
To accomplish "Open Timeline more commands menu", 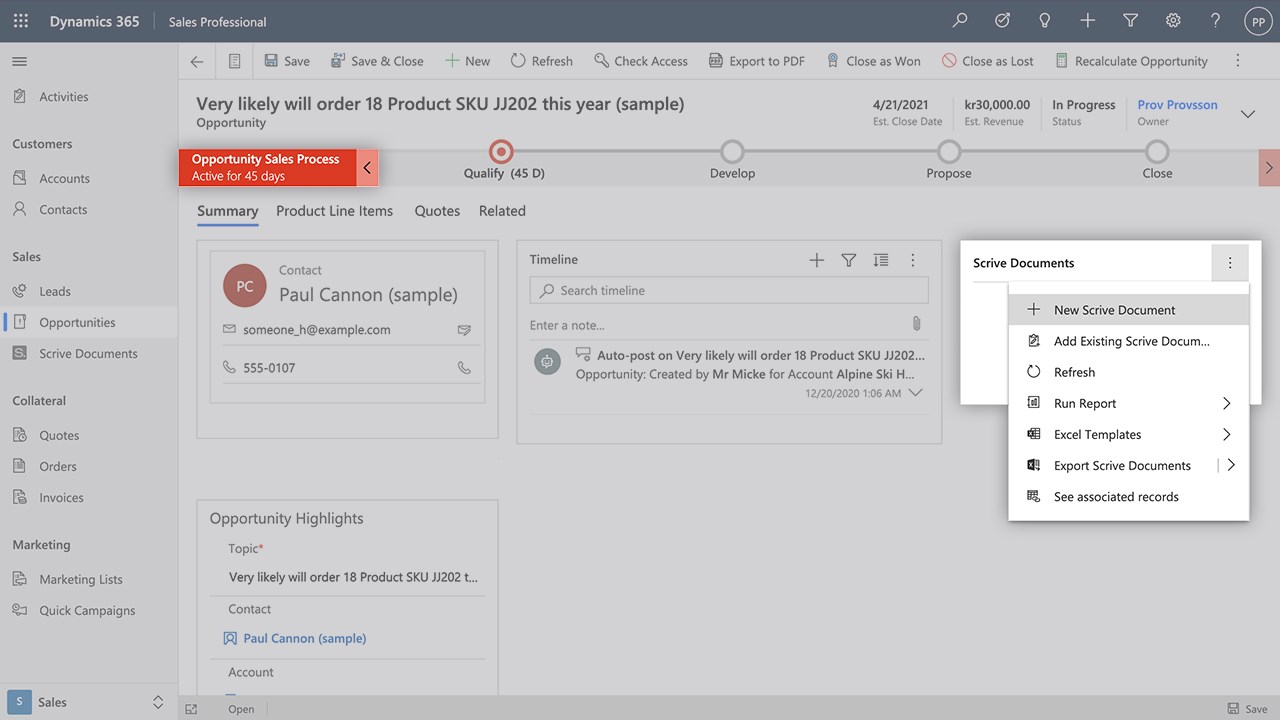I will point(913,260).
